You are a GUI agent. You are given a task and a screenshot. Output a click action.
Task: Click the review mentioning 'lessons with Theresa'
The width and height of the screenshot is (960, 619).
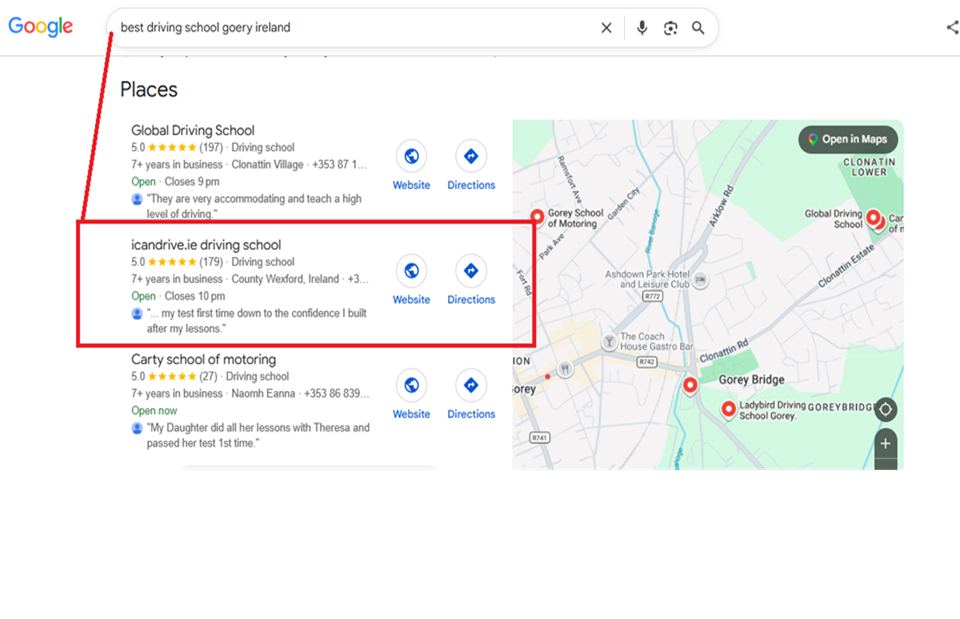point(258,435)
